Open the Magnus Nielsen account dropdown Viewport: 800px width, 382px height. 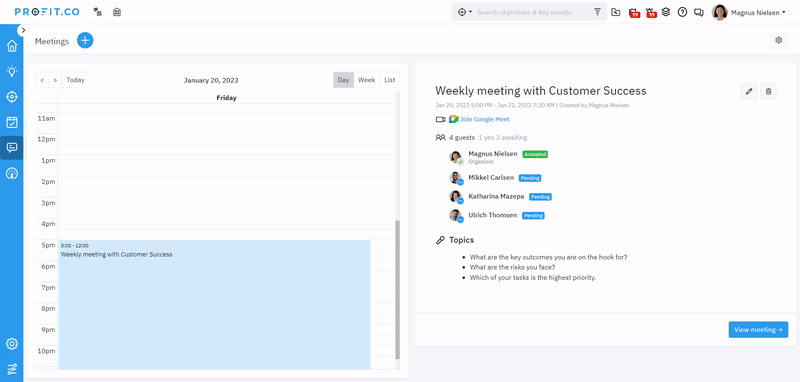pyautogui.click(x=758, y=12)
